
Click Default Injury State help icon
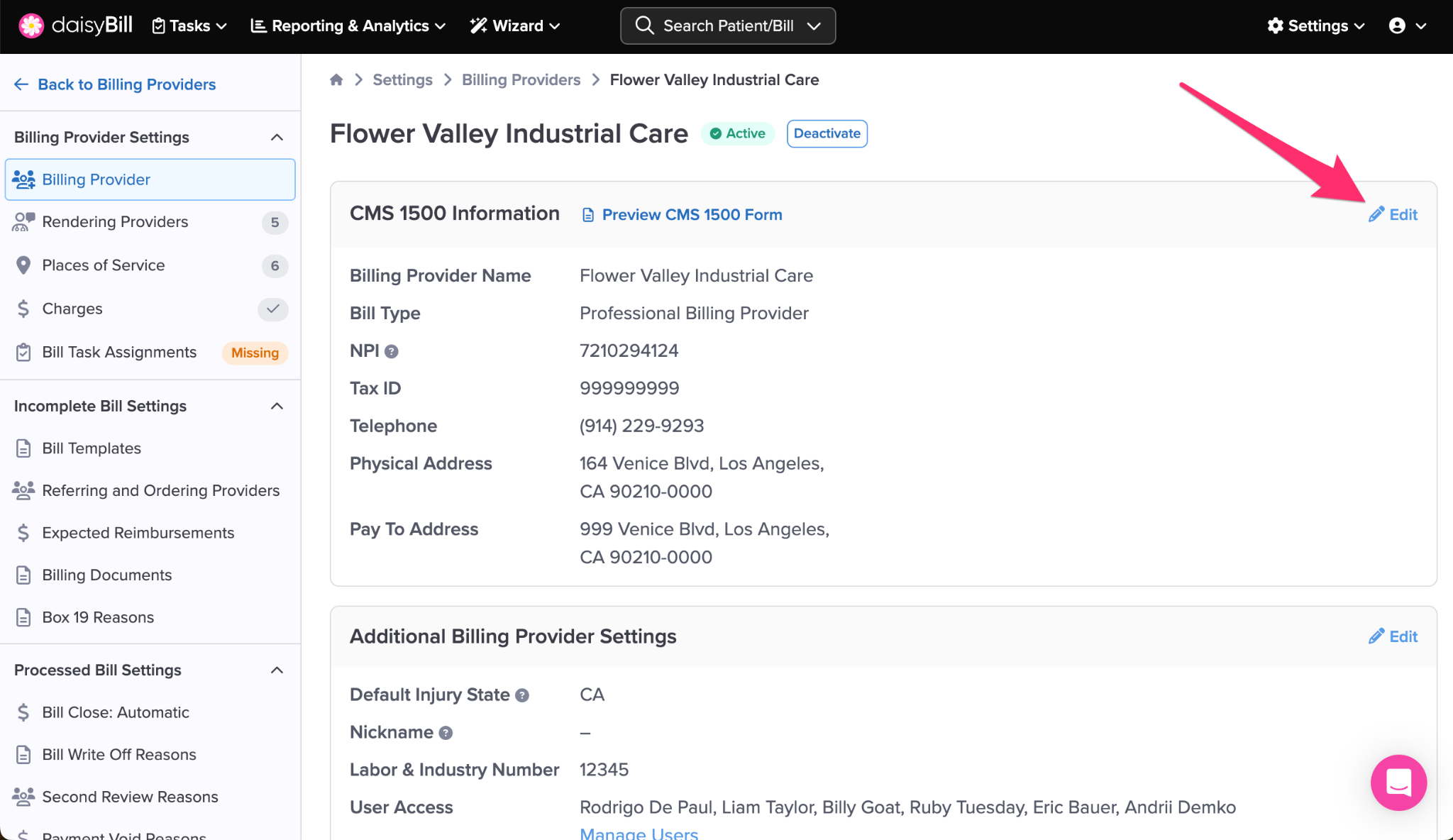tap(522, 695)
